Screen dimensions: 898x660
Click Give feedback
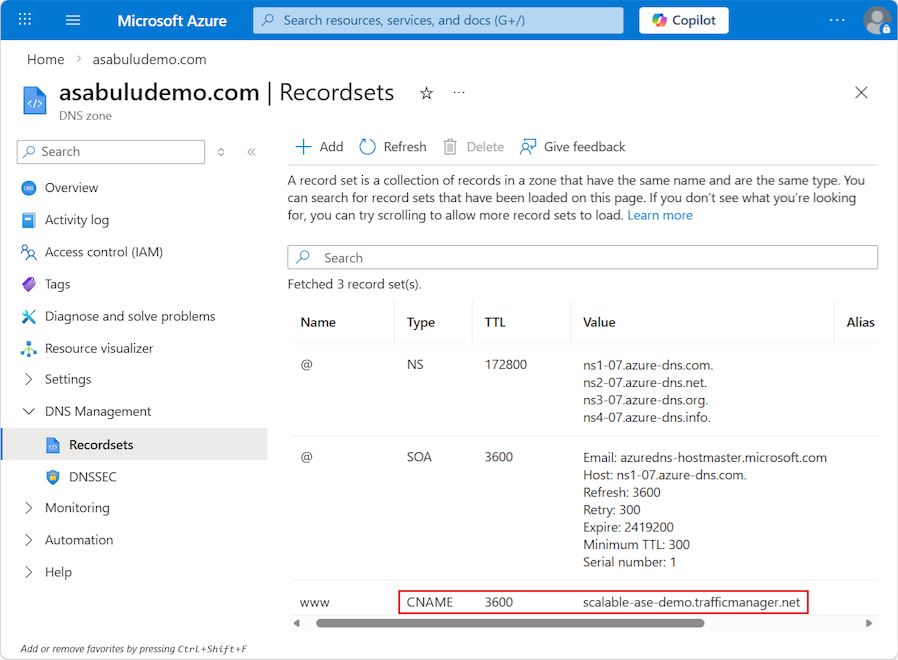tap(572, 147)
